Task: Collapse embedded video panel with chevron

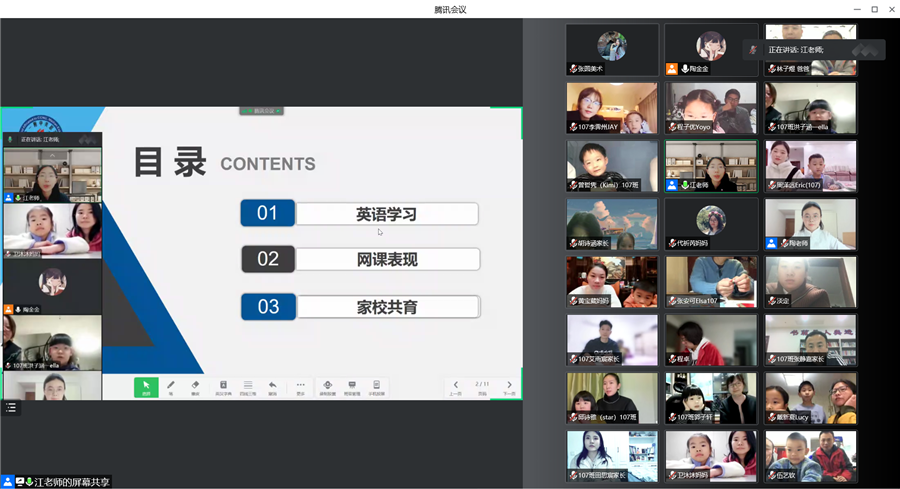Action: tap(52, 156)
